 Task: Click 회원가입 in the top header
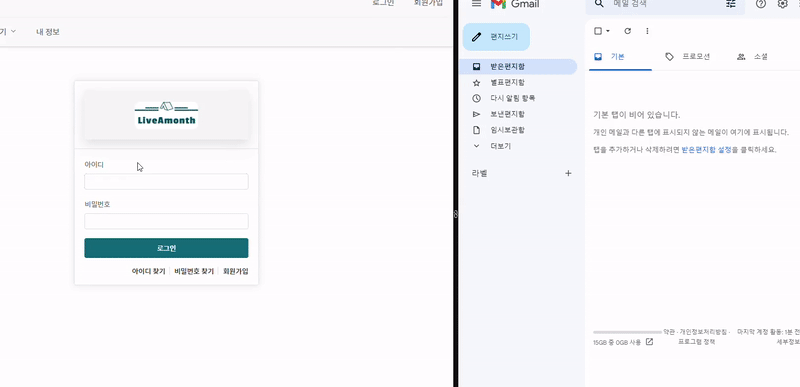(x=428, y=3)
